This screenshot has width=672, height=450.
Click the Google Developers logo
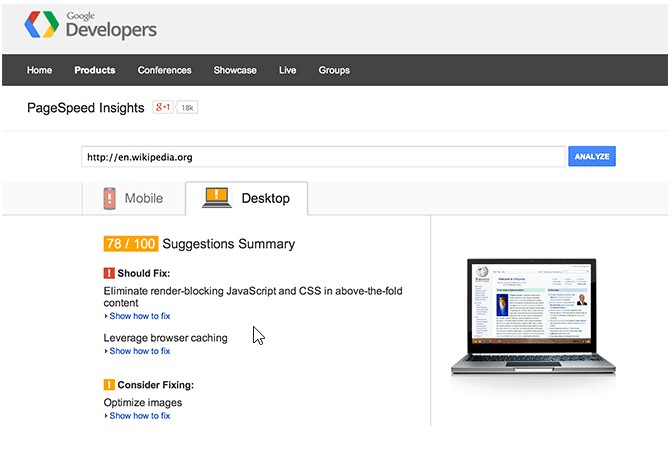click(90, 25)
